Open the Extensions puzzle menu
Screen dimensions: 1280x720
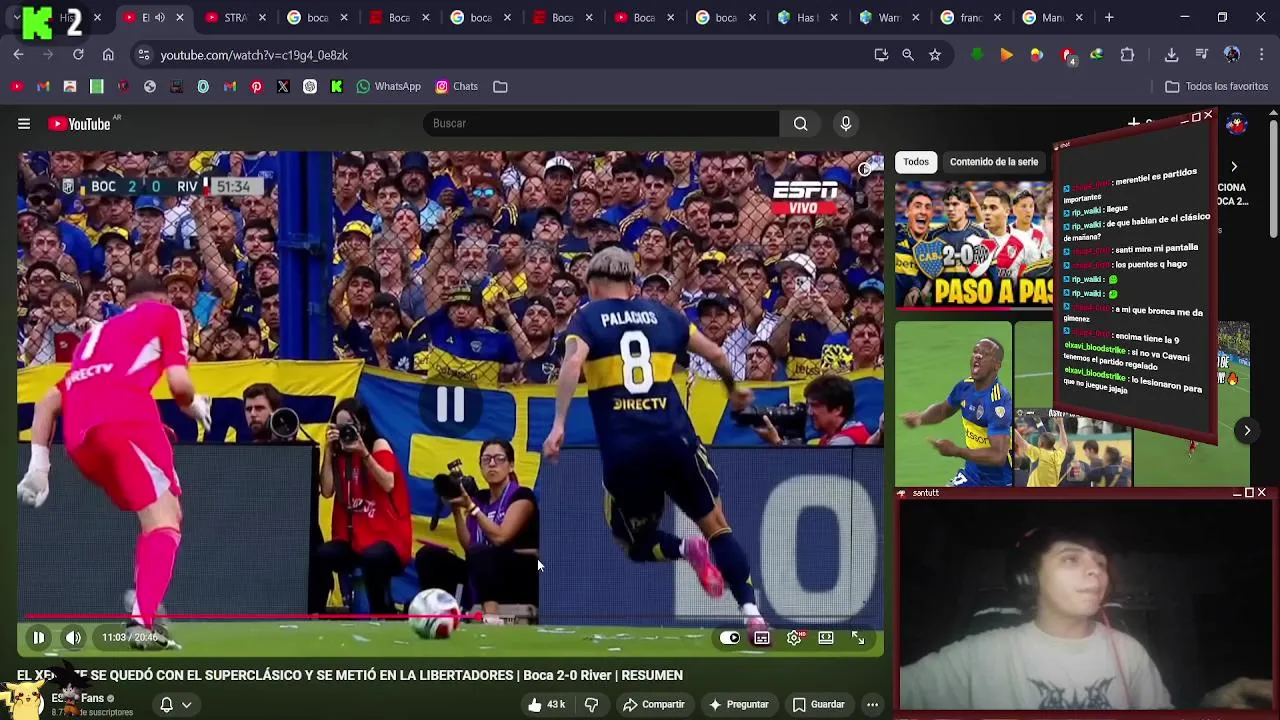click(x=1127, y=55)
